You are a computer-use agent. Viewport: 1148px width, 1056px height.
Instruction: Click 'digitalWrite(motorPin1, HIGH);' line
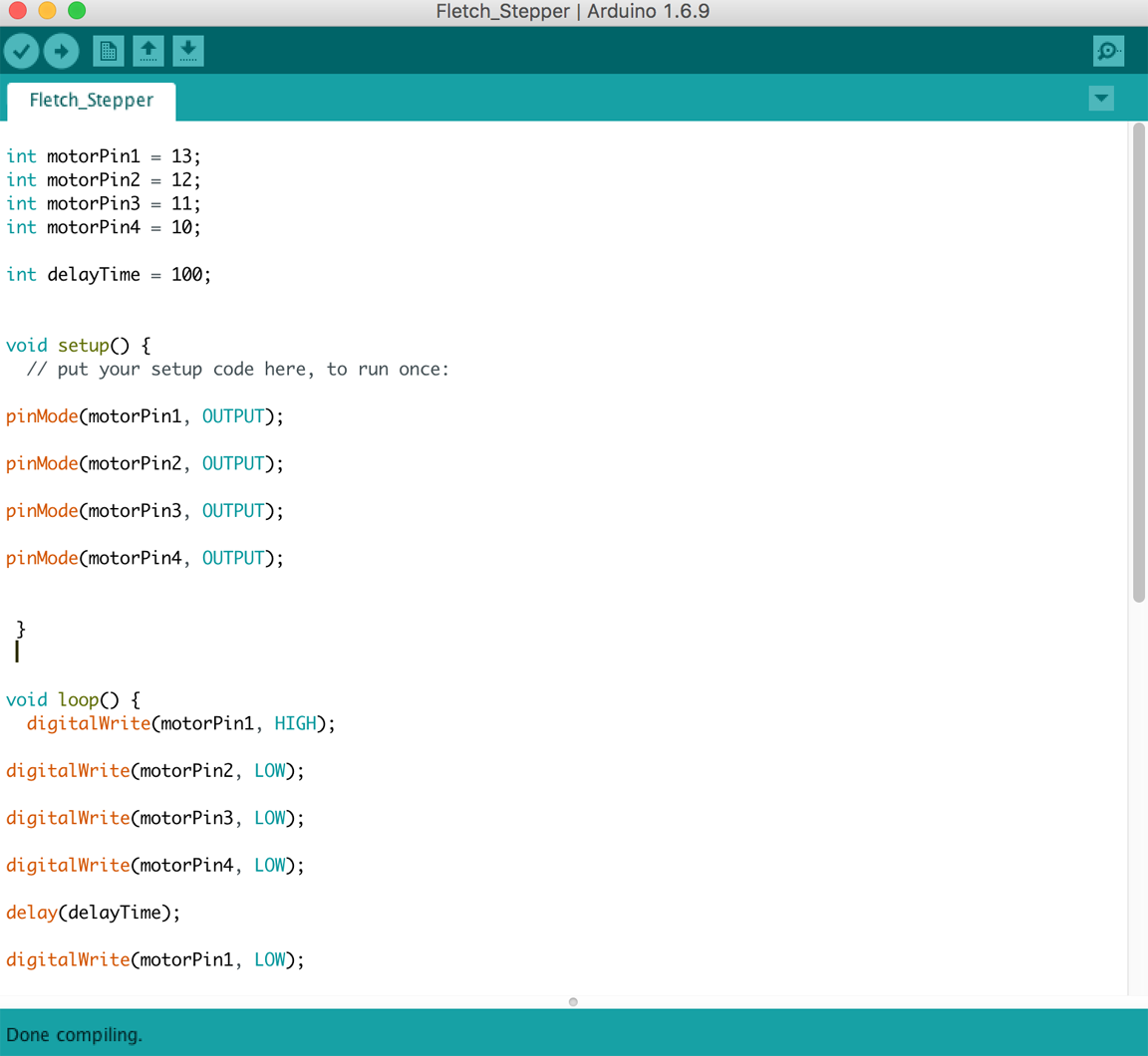(x=180, y=724)
